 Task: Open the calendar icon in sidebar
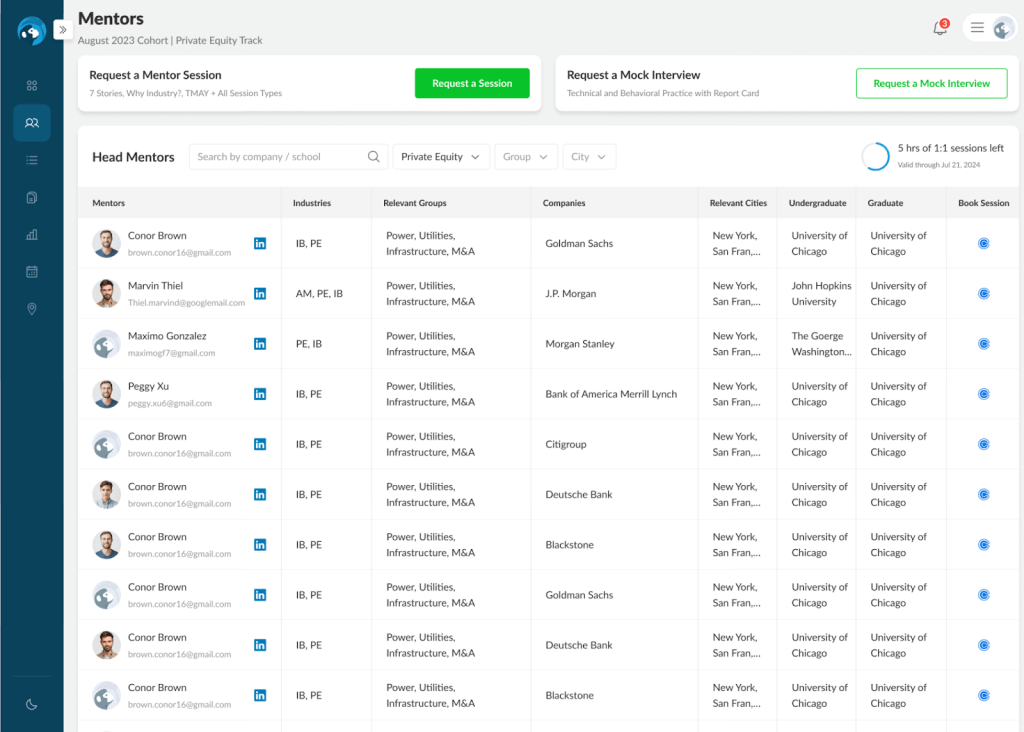click(x=32, y=272)
